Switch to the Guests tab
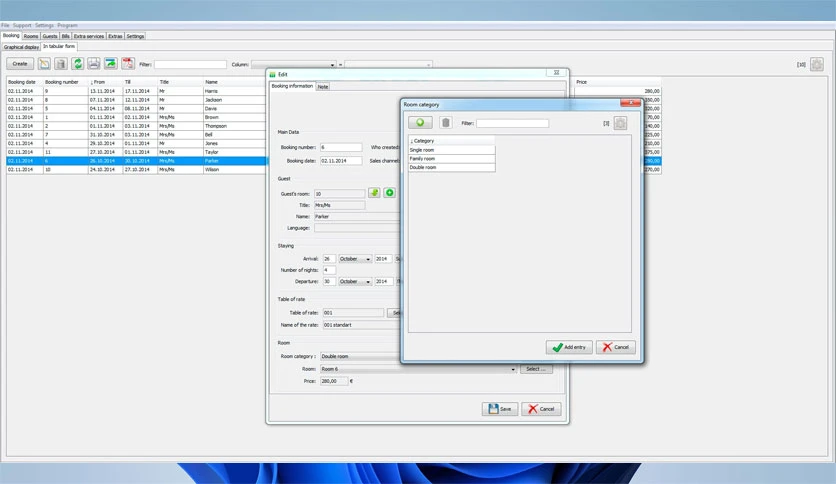836x484 pixels. point(50,36)
